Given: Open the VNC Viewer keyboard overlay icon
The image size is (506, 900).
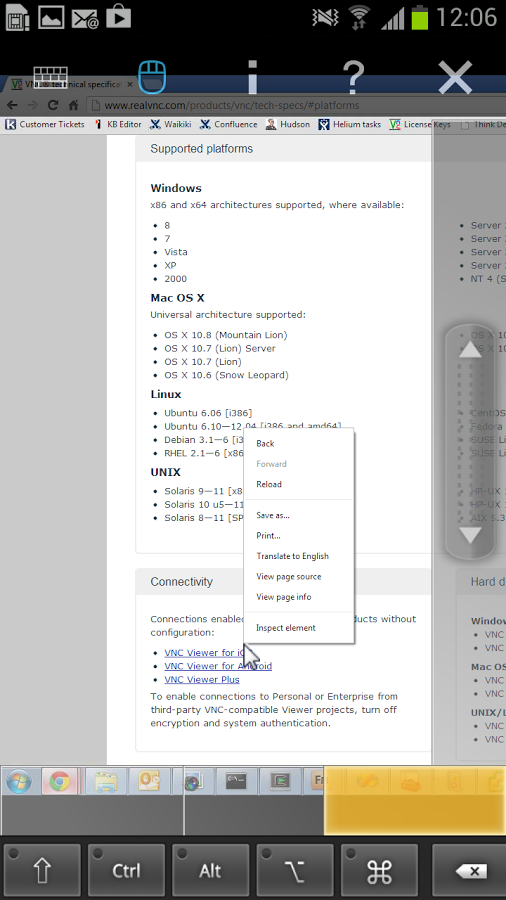Looking at the screenshot, I should pos(50,77).
